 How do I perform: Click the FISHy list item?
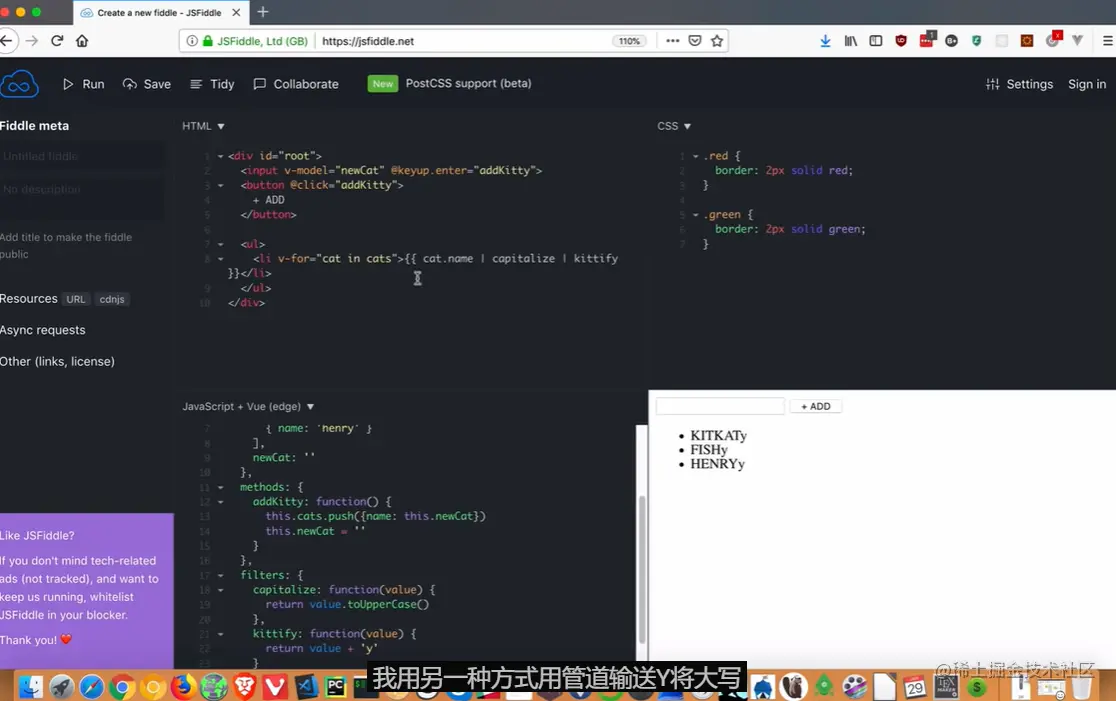pos(709,450)
